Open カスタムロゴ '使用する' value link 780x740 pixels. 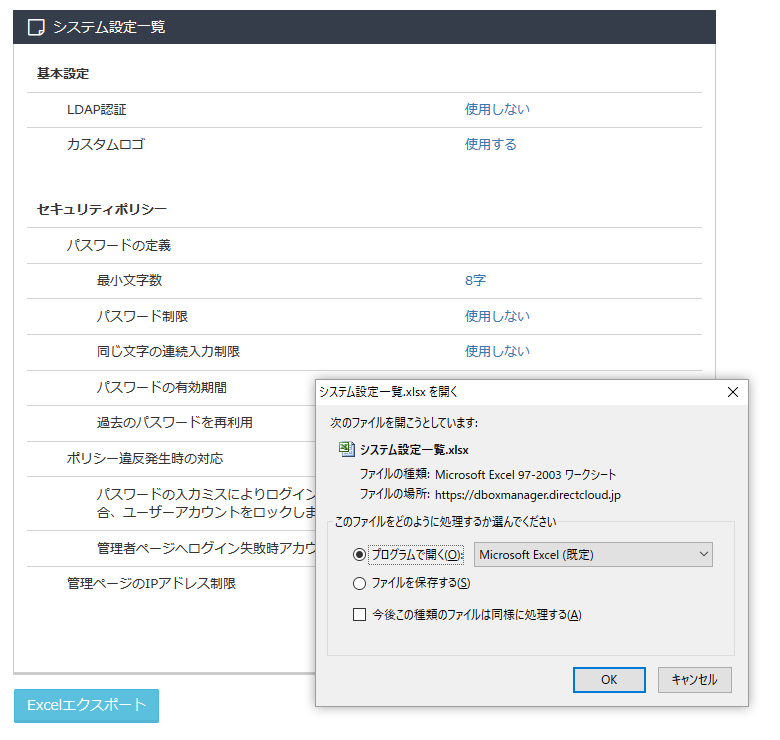490,145
